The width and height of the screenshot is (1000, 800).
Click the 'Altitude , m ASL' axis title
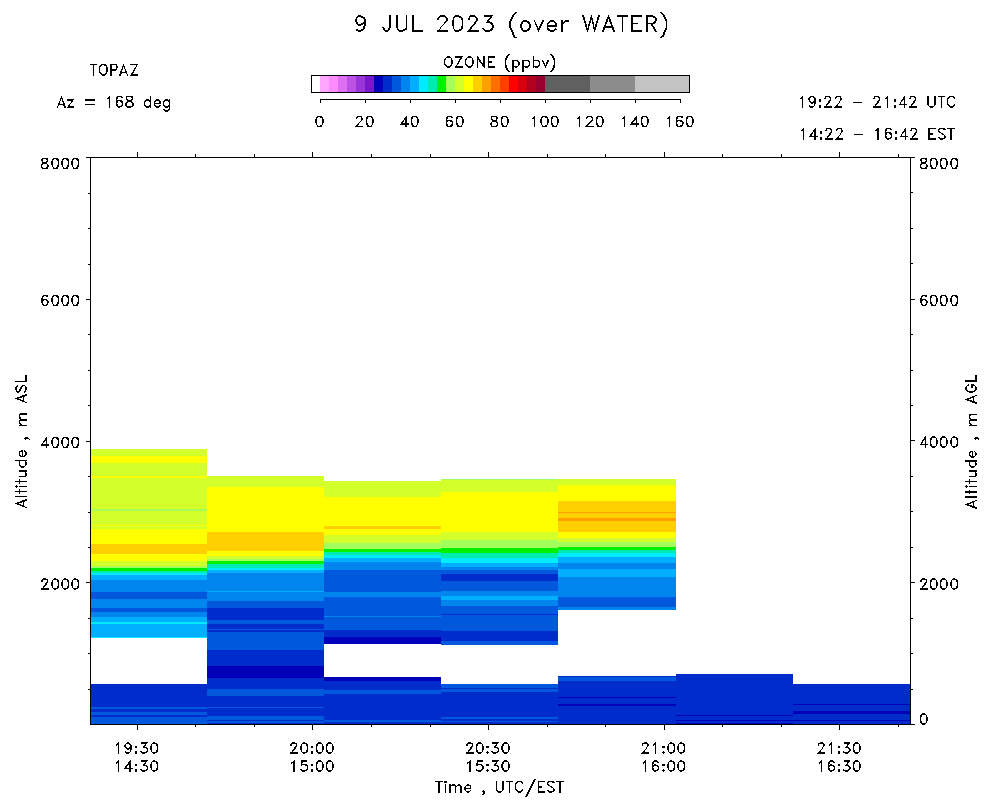22,441
